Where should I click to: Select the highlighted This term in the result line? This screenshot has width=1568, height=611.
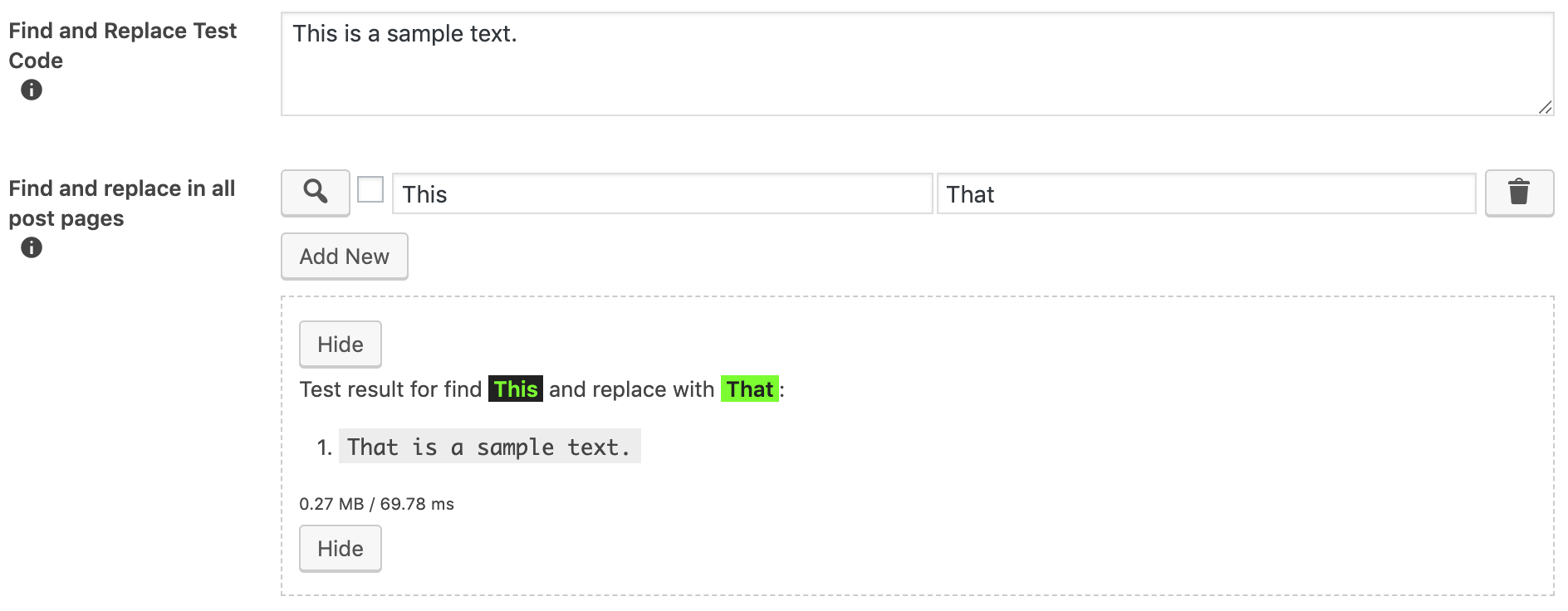click(x=517, y=389)
